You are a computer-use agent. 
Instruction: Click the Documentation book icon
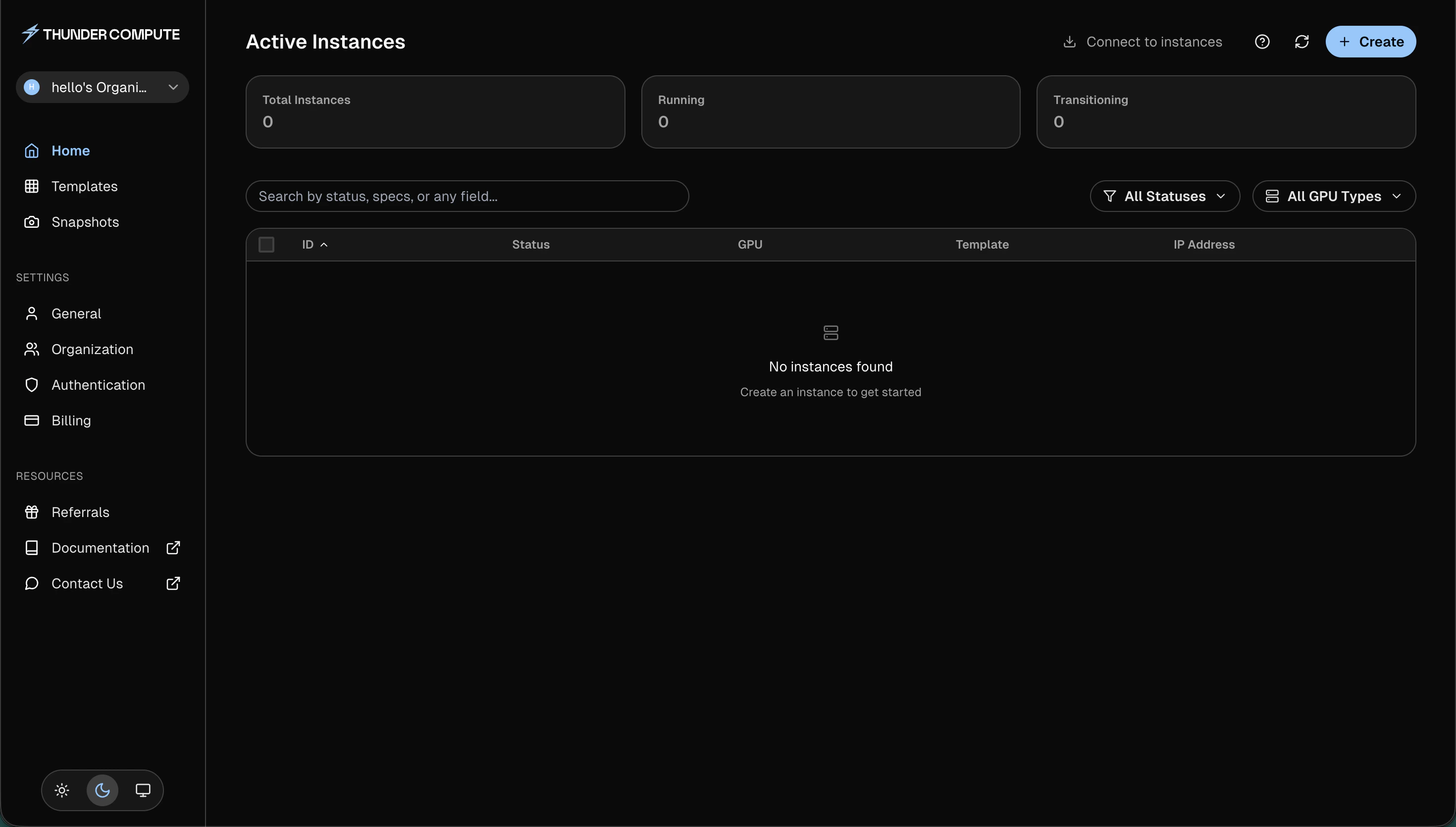point(32,548)
